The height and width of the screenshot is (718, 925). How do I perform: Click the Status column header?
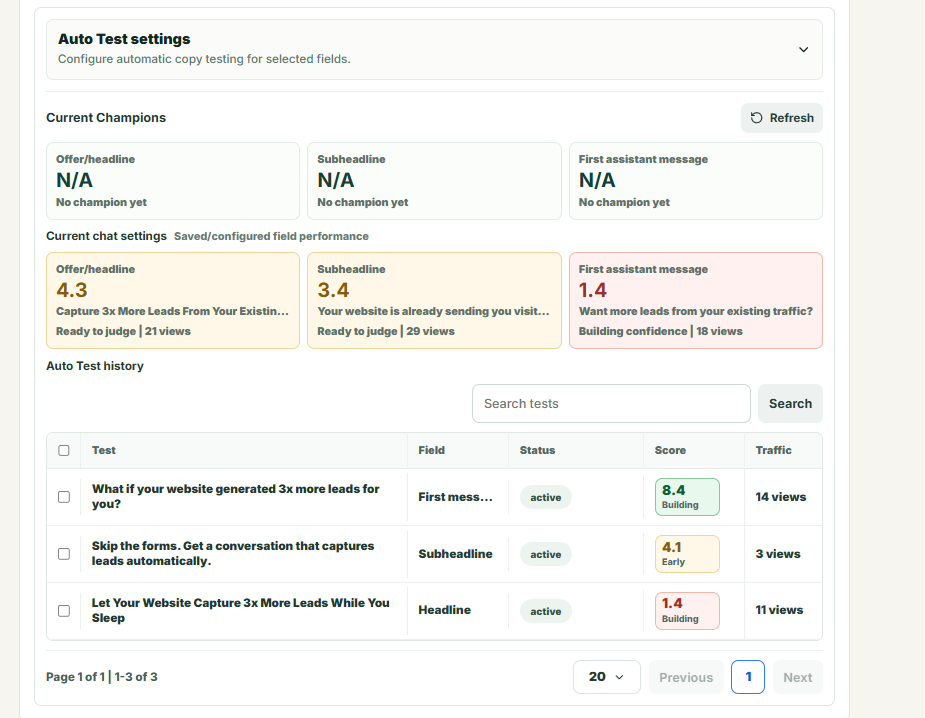[x=537, y=450]
